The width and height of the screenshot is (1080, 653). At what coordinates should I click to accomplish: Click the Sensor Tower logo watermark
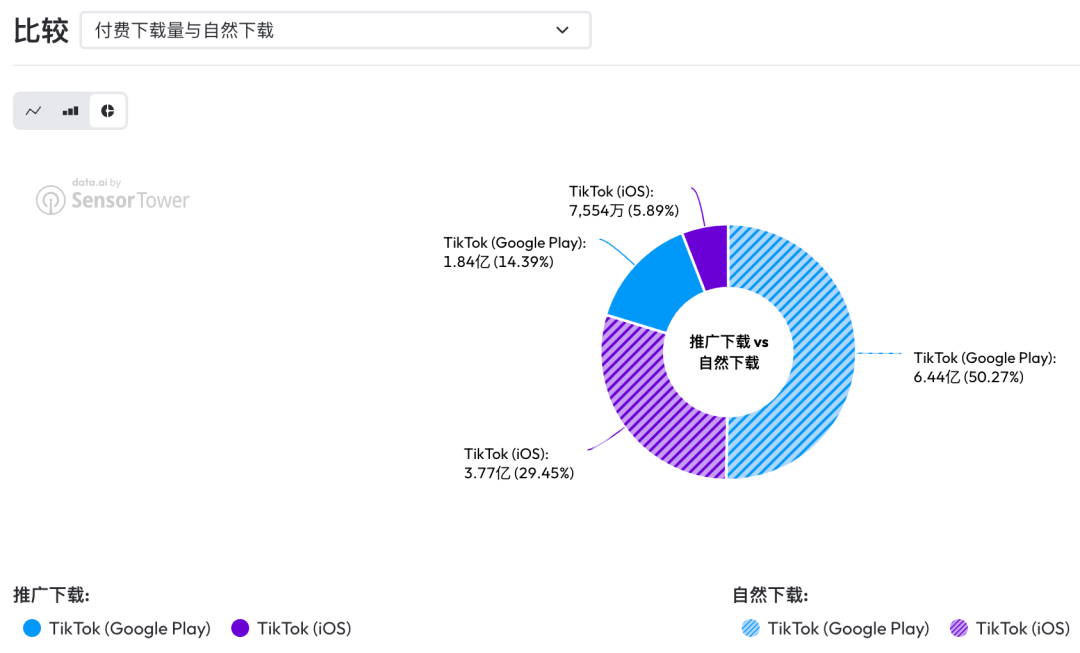pos(113,198)
